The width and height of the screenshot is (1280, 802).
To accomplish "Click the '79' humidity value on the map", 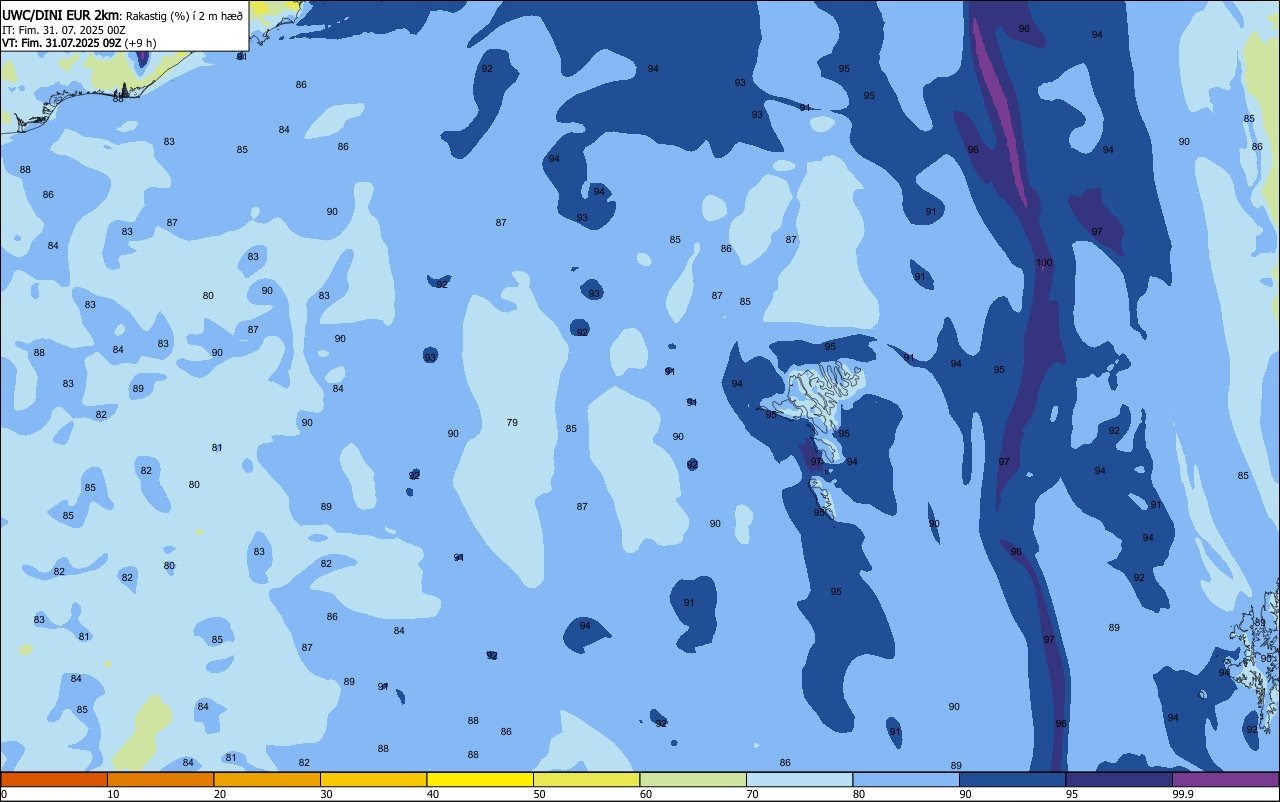I will click(x=512, y=423).
